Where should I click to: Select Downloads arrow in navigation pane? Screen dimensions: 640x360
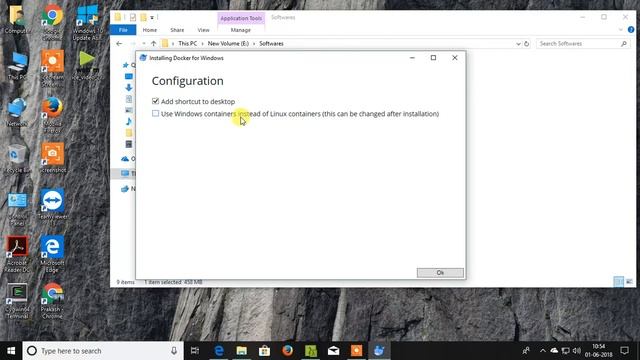click(129, 87)
